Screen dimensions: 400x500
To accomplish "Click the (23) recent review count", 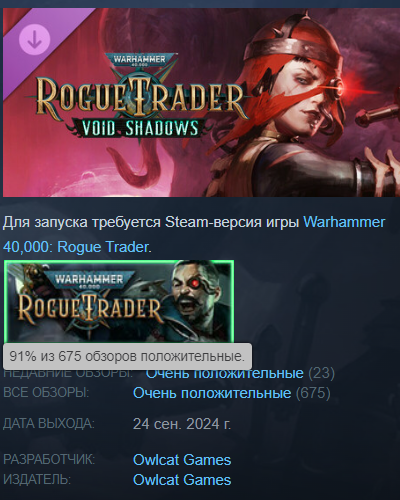I will click(x=321, y=373).
